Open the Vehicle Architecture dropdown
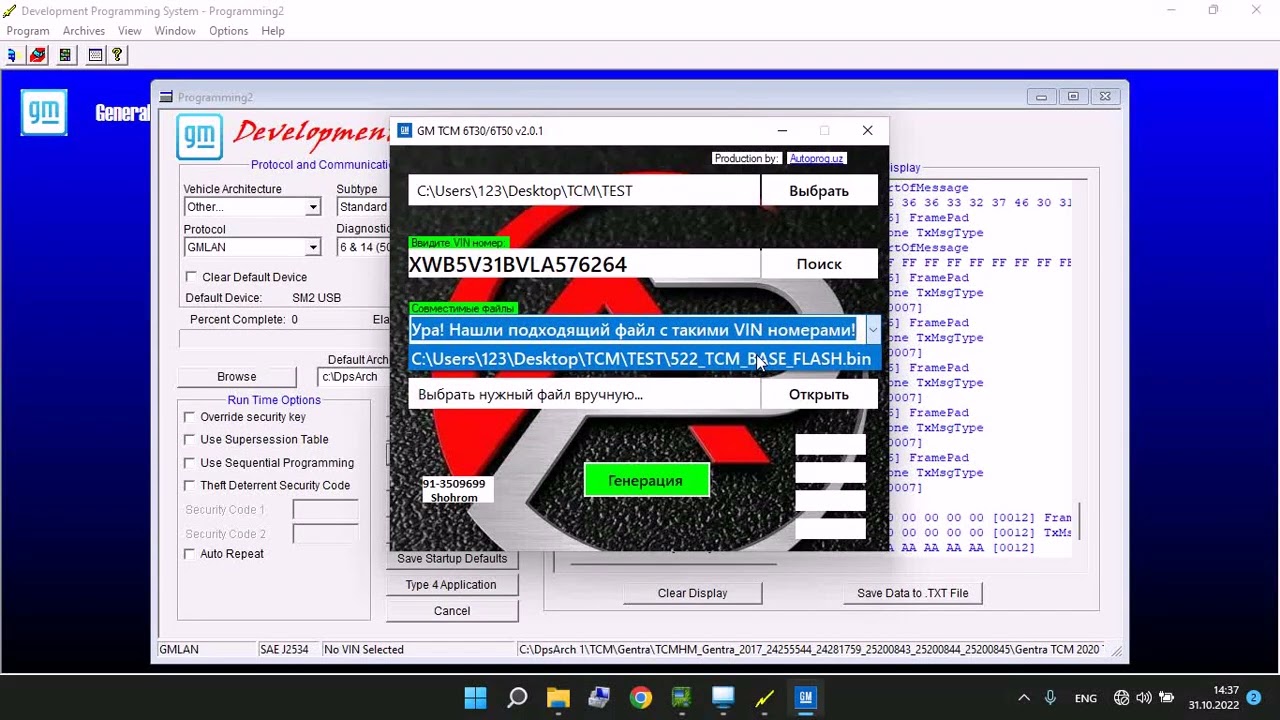 [x=313, y=207]
